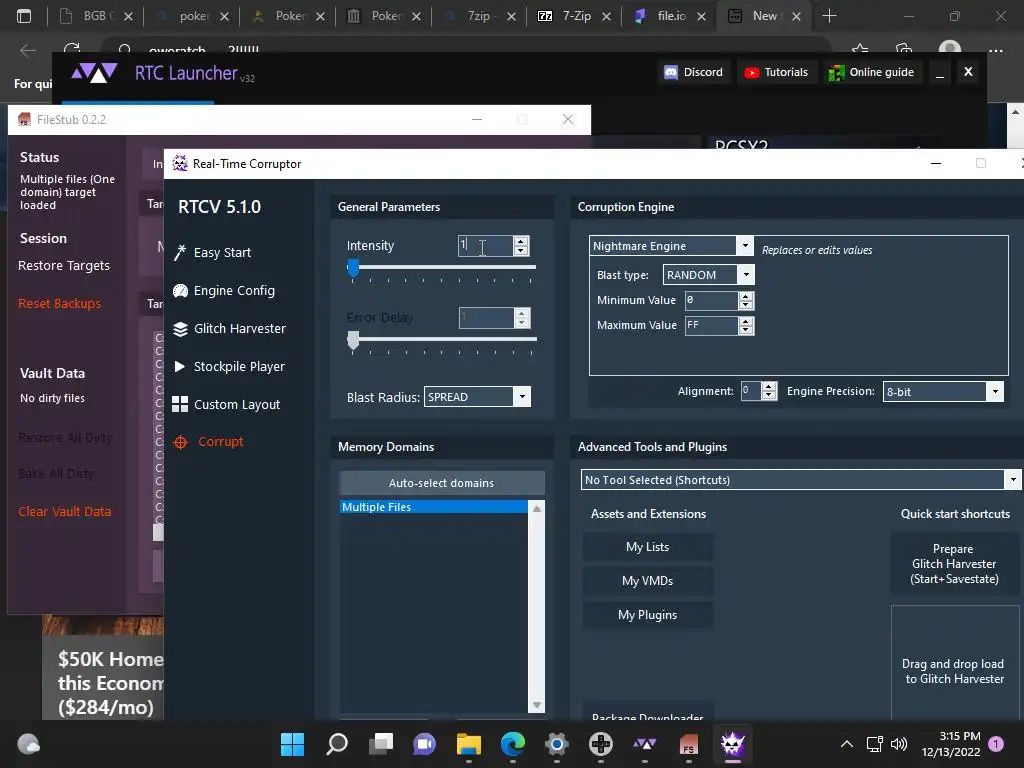Open taskbar Search
Viewport: 1024px width, 768px height.
click(x=337, y=744)
